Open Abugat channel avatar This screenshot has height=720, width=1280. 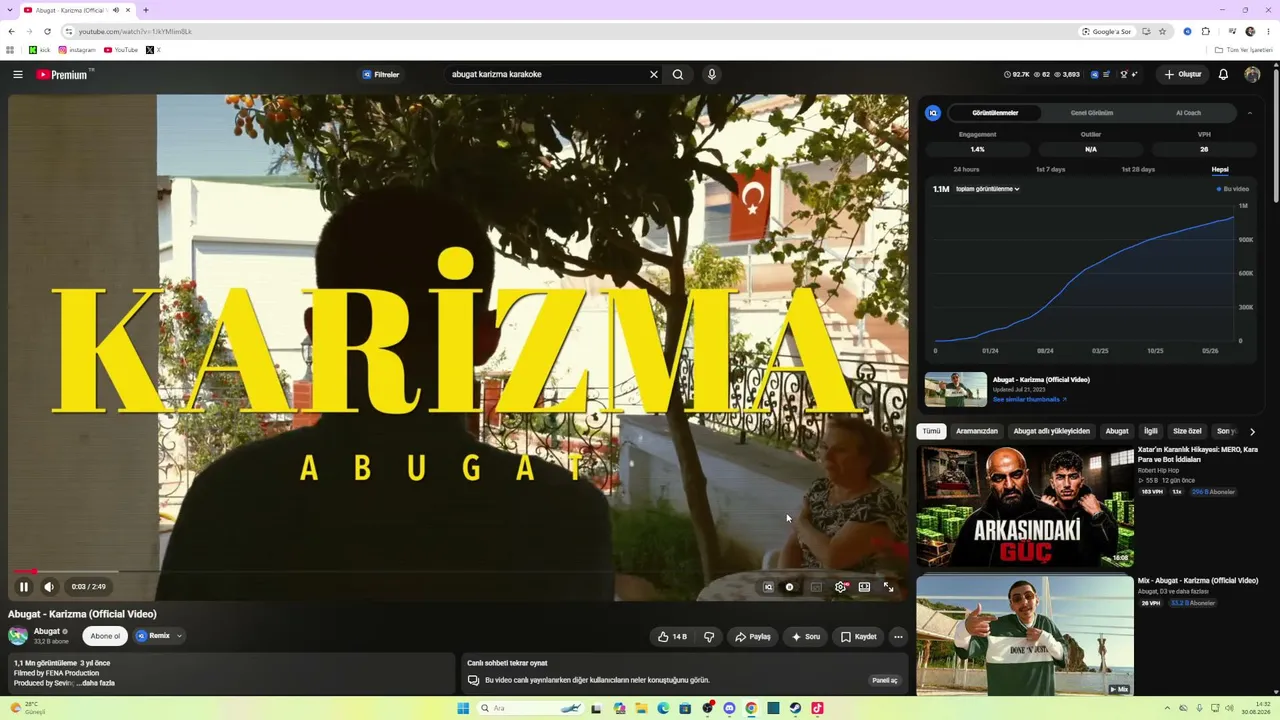(18, 636)
